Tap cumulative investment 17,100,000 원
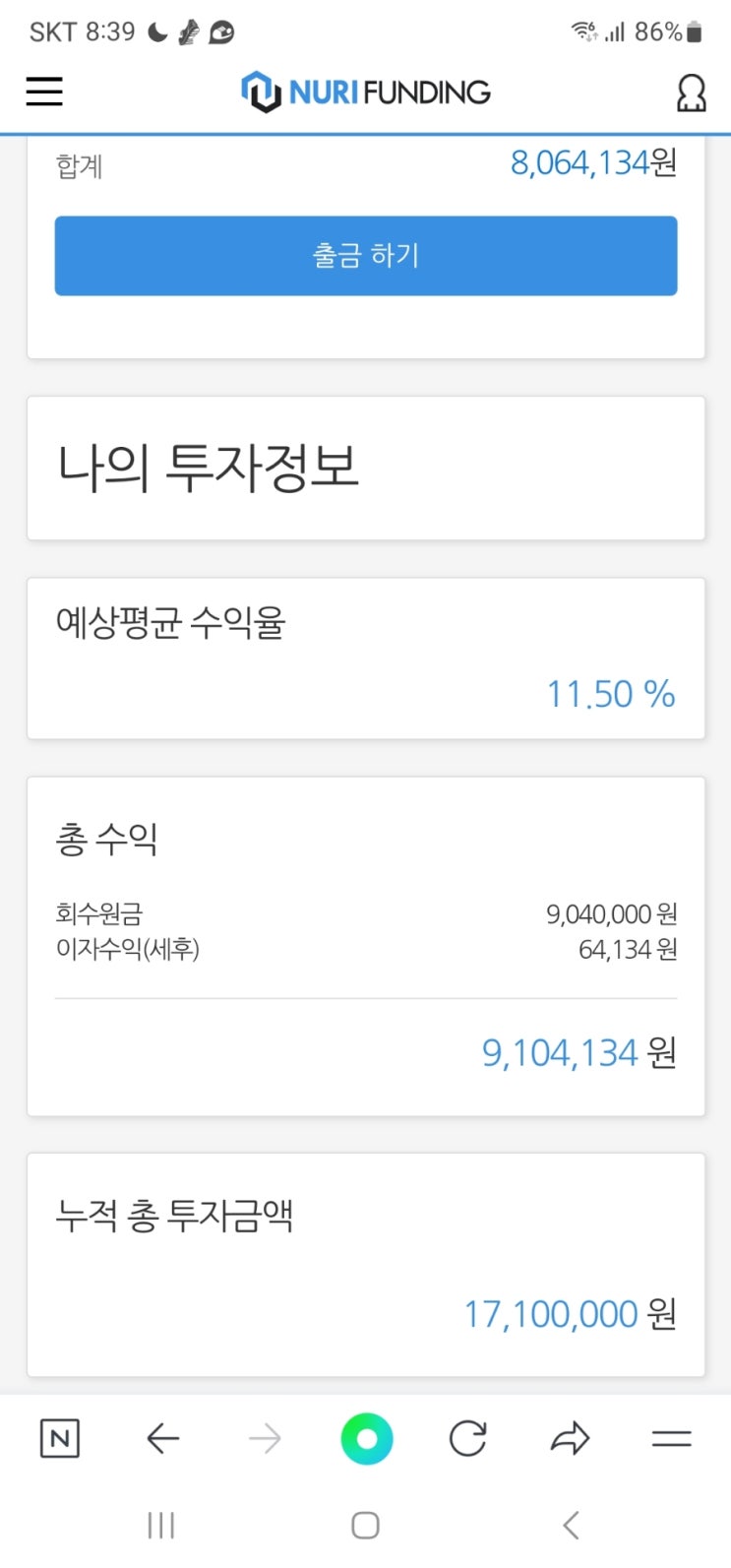Screen dimensions: 731x1568 (x=570, y=1314)
